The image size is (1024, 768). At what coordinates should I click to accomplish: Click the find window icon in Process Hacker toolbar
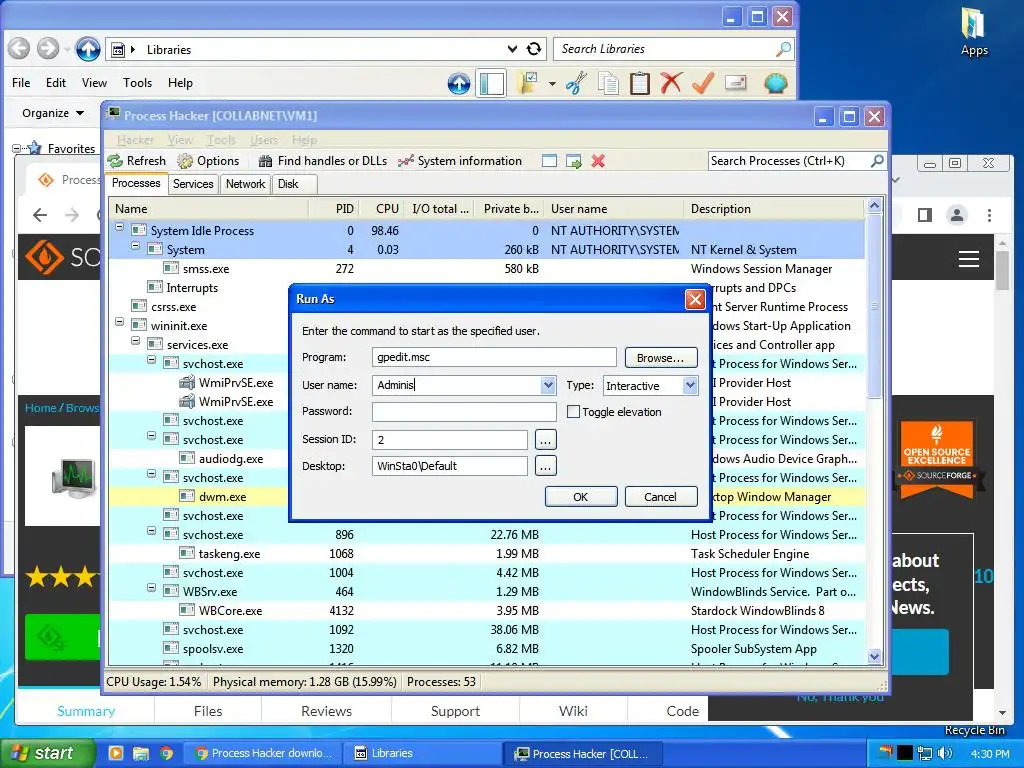click(x=550, y=161)
